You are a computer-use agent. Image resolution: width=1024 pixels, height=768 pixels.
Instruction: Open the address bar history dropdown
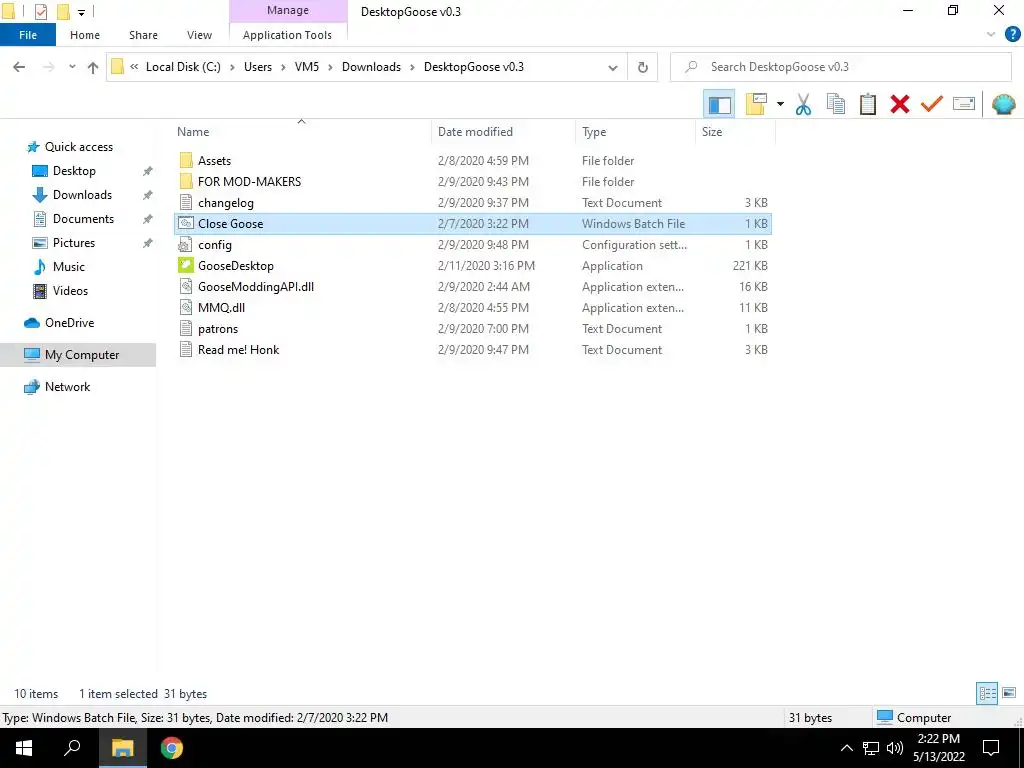click(613, 67)
